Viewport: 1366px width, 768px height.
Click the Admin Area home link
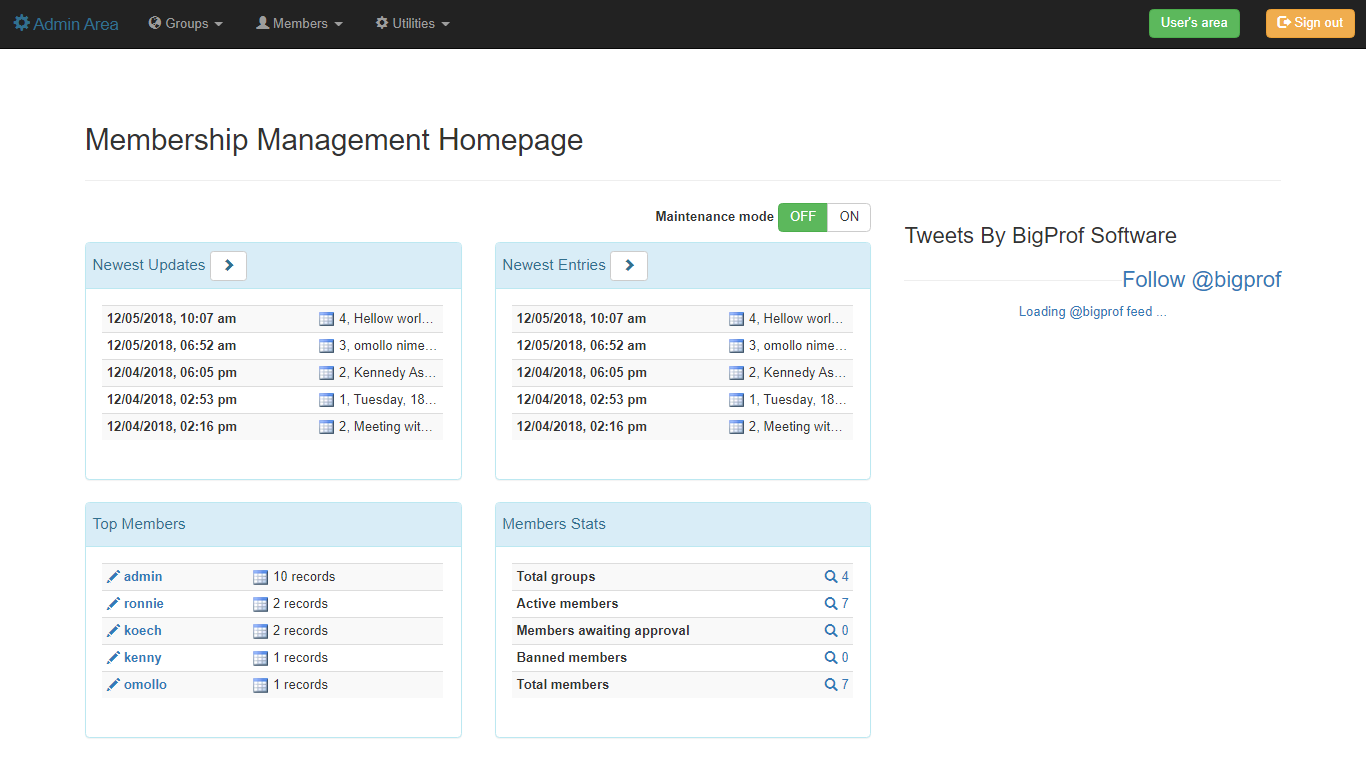[65, 23]
